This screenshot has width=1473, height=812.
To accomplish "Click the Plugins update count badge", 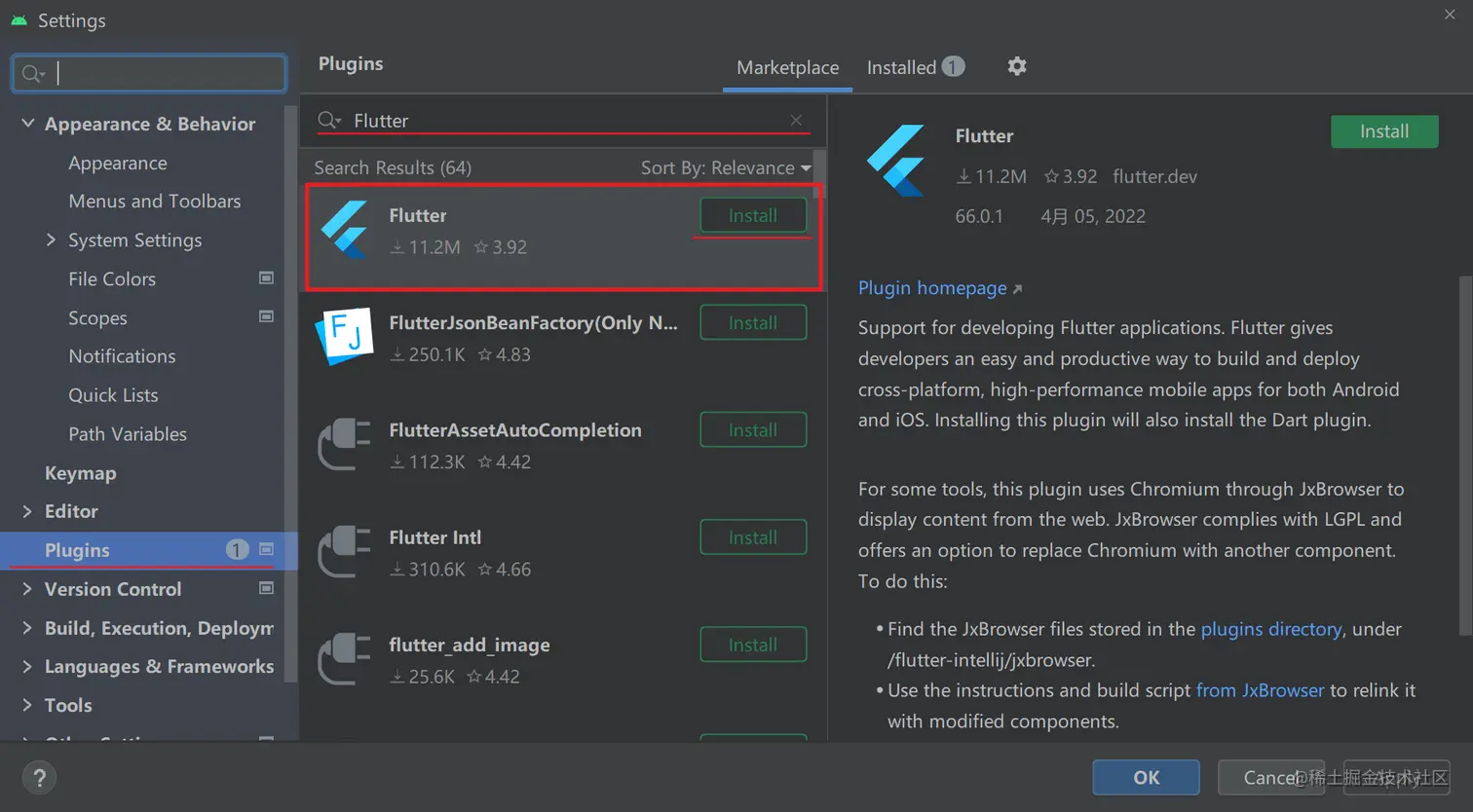I will [237, 549].
